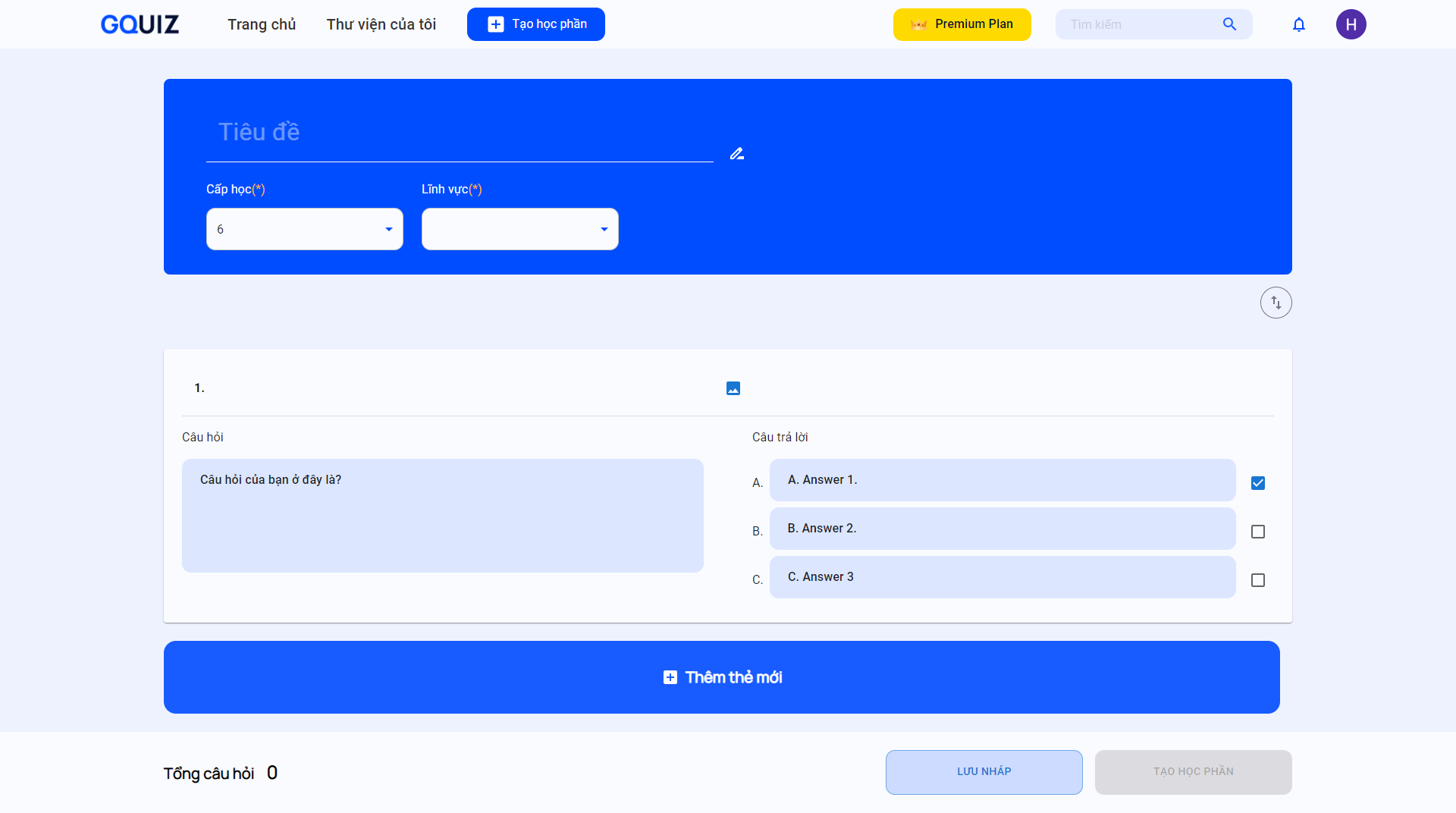This screenshot has height=813, width=1456.
Task: Click the LƯU NHÁP button
Action: point(984,772)
